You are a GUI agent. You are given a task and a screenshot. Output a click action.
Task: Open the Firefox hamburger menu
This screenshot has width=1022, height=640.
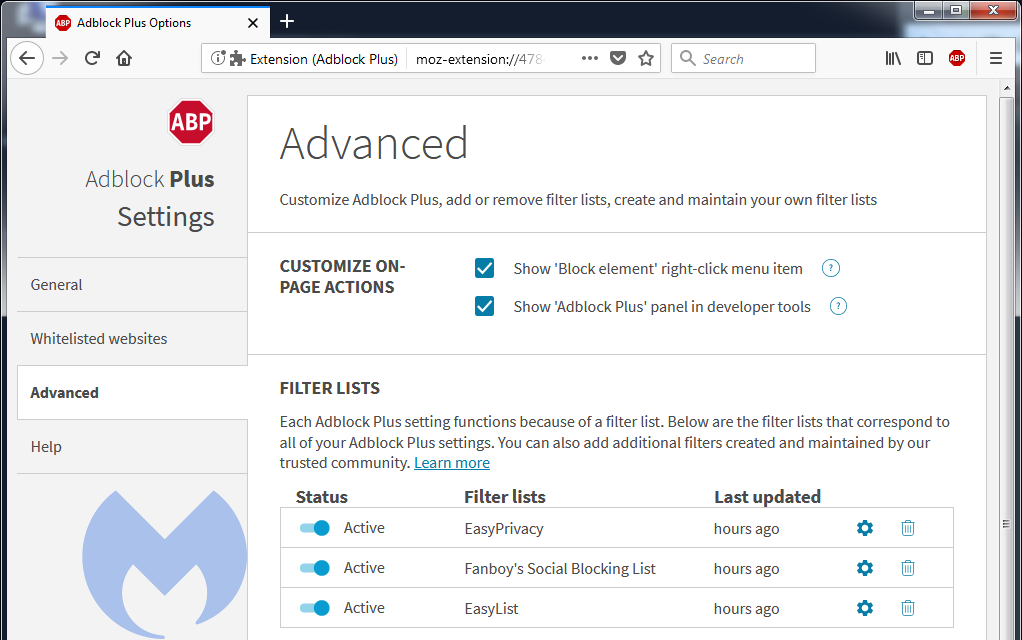pos(996,59)
